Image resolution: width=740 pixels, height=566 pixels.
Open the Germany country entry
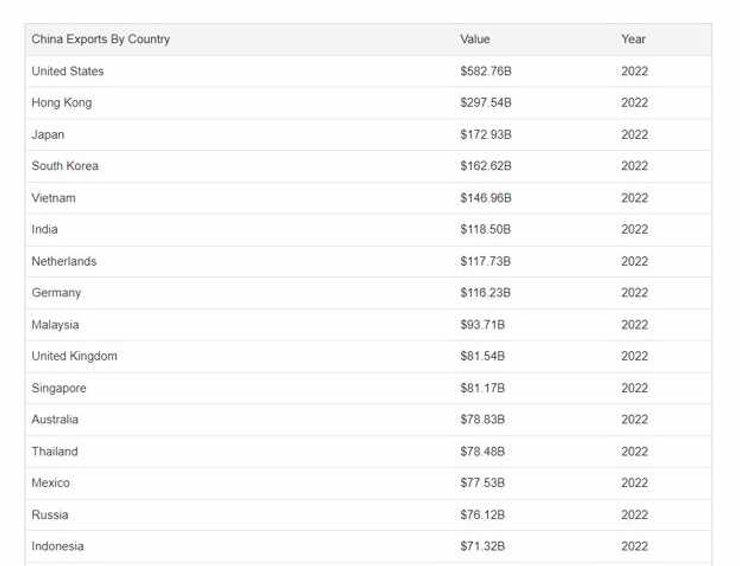(56, 293)
